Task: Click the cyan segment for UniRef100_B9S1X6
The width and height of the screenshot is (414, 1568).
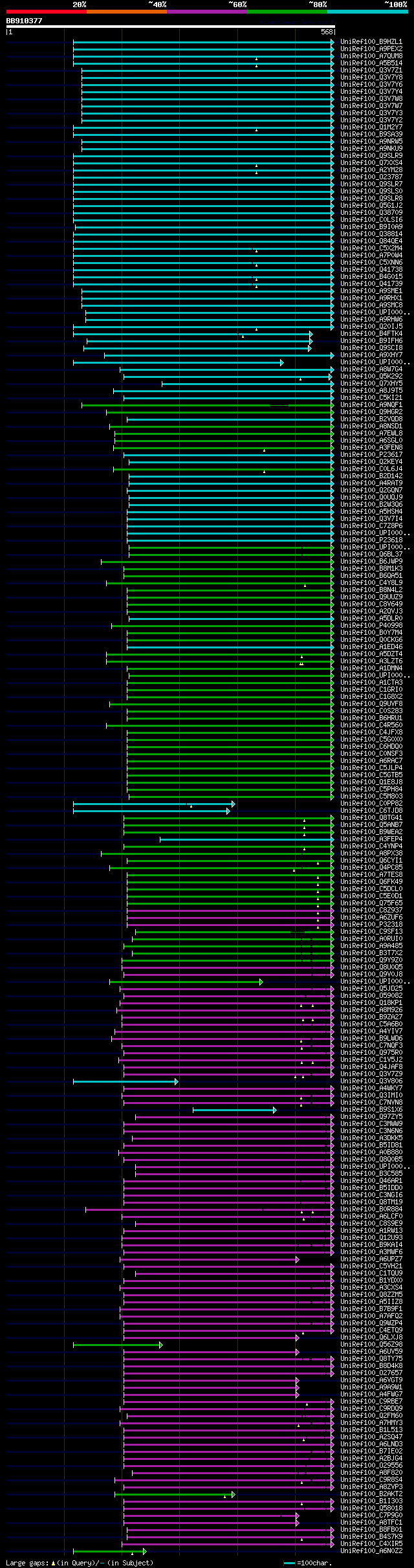Action: click(234, 1110)
